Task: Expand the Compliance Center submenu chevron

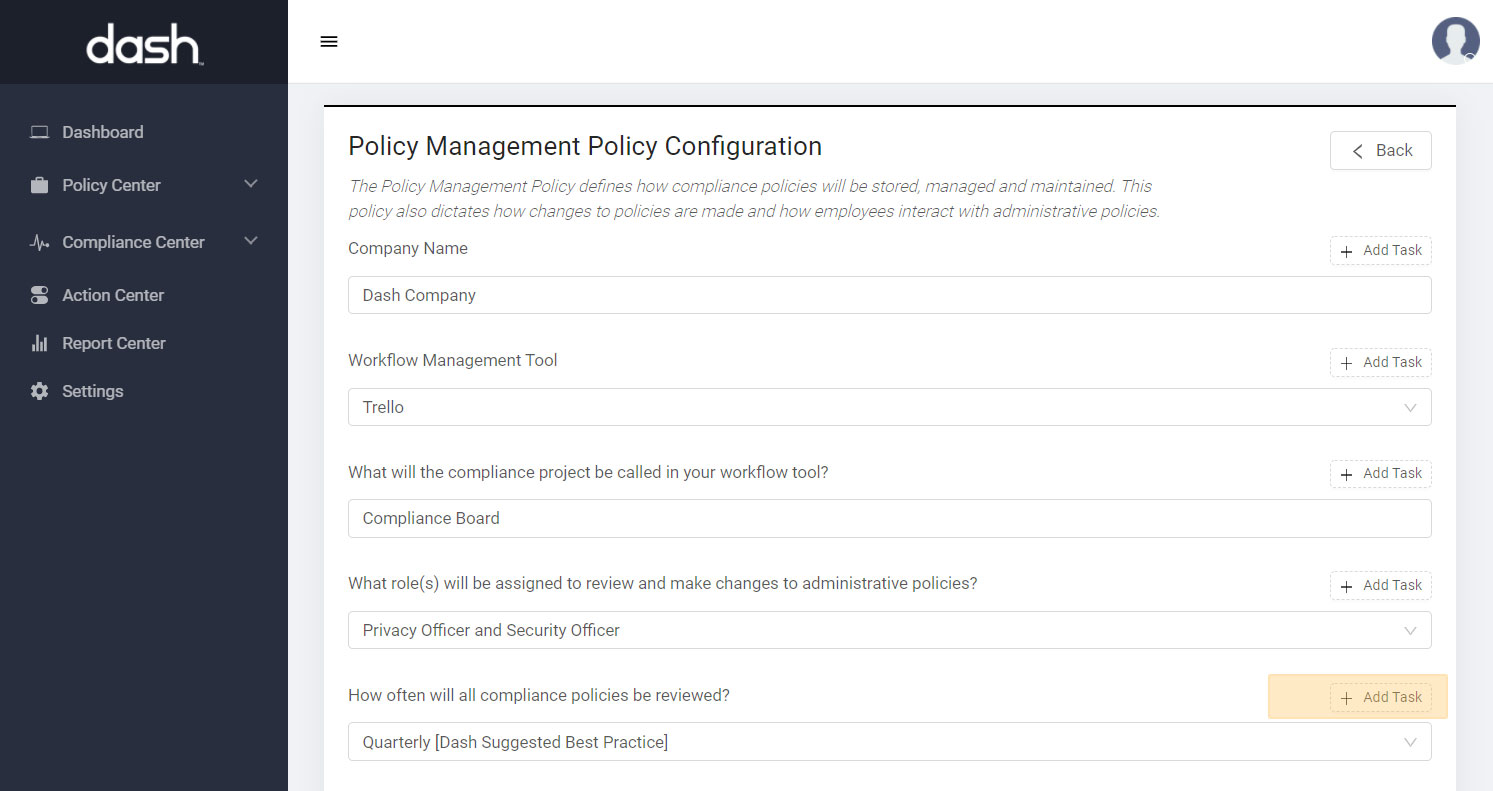Action: pyautogui.click(x=251, y=241)
